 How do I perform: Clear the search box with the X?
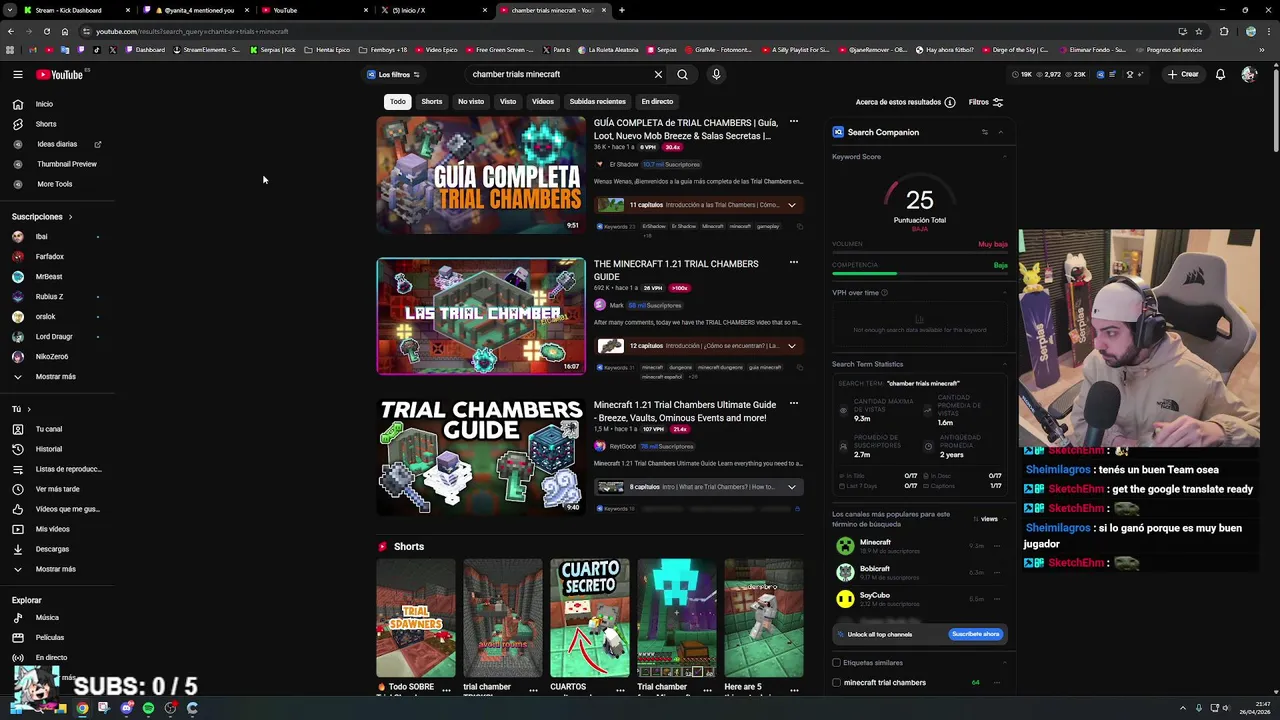658,74
